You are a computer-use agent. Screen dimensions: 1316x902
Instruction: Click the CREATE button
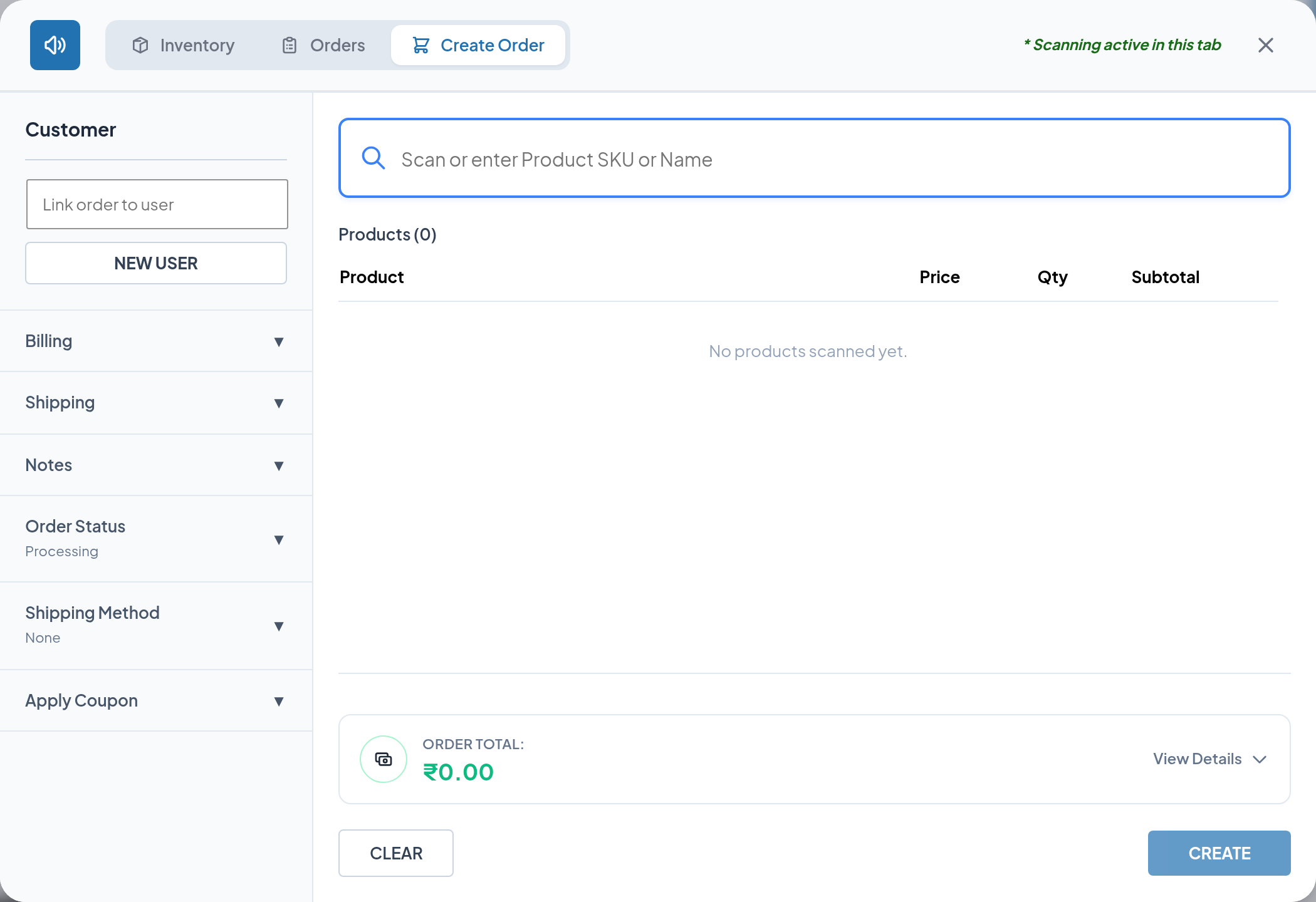(x=1219, y=853)
